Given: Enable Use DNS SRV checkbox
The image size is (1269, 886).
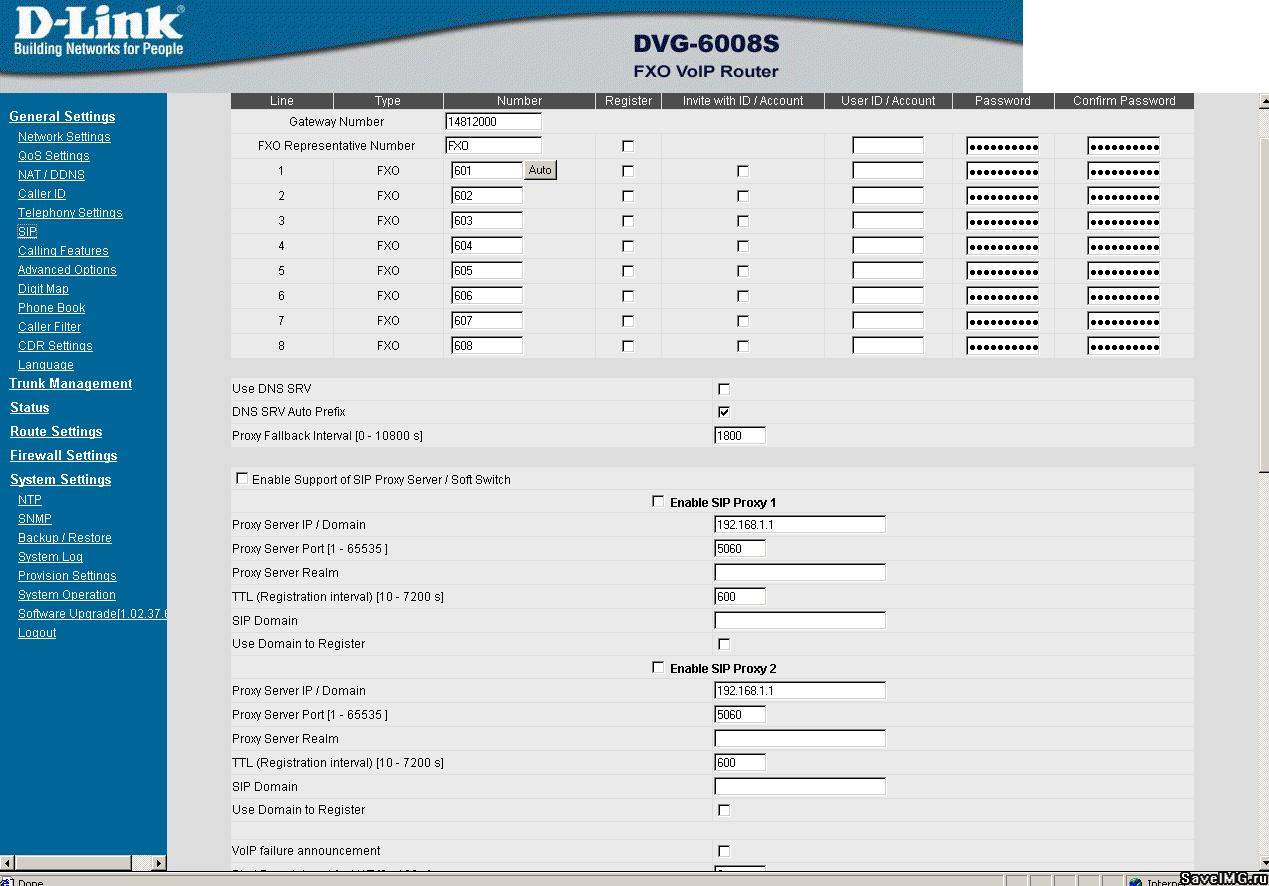Looking at the screenshot, I should click(724, 388).
